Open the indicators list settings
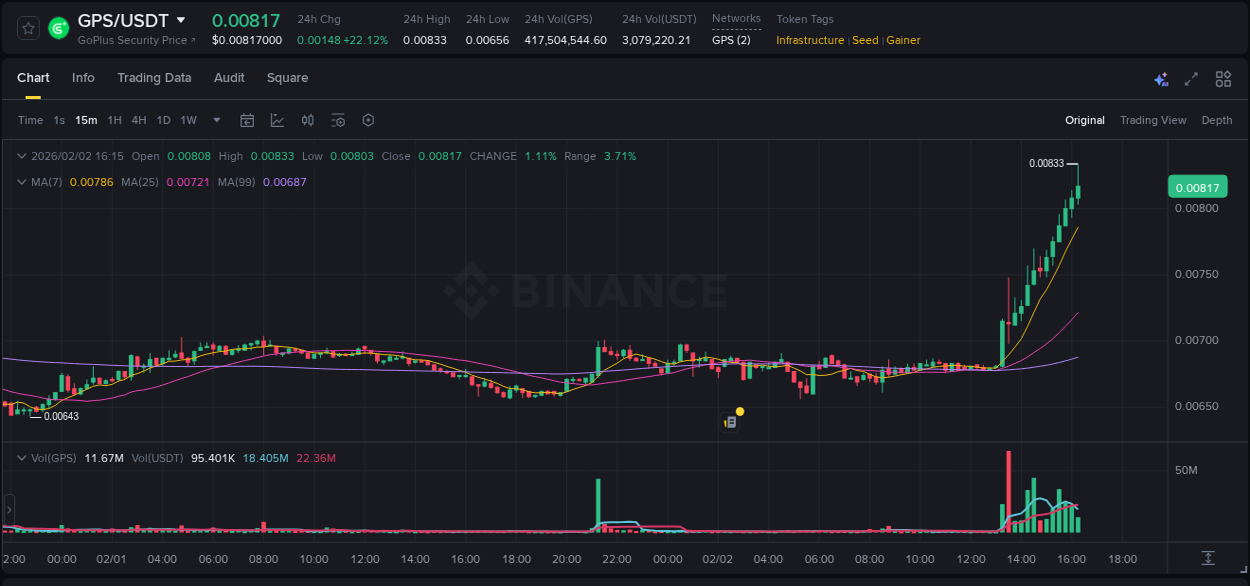This screenshot has width=1250, height=586. click(338, 120)
